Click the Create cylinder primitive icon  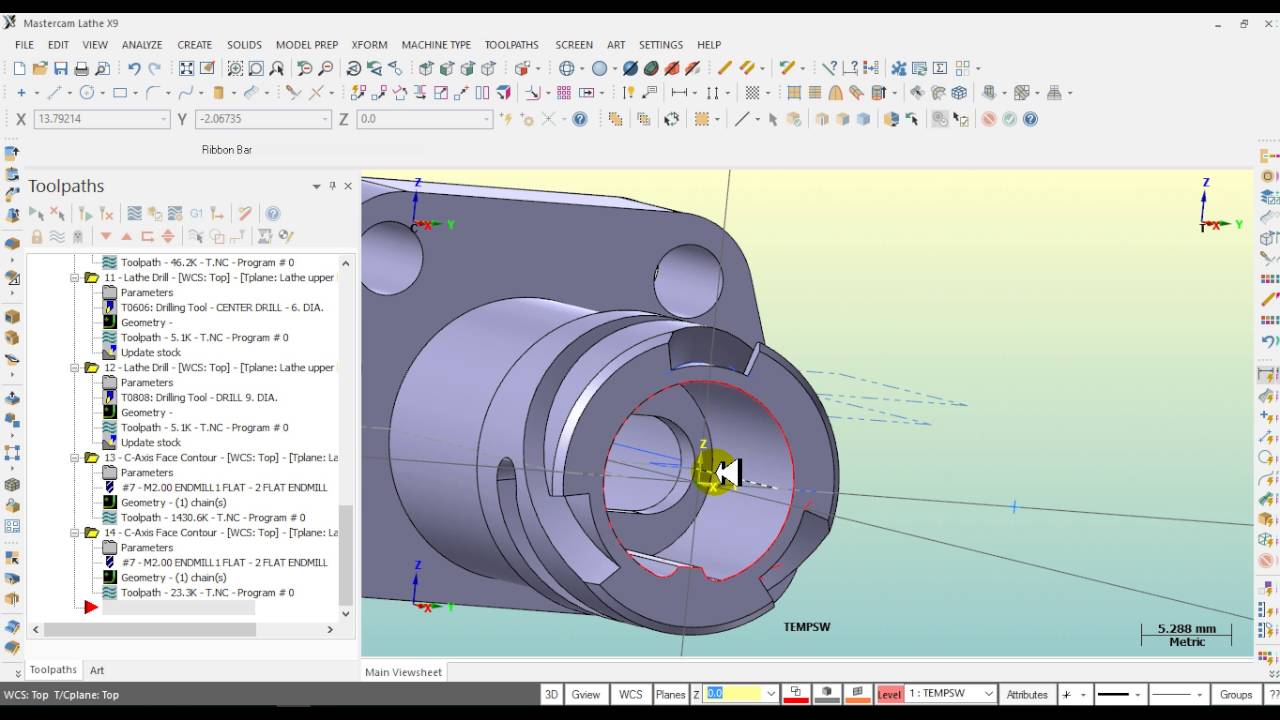[219, 93]
